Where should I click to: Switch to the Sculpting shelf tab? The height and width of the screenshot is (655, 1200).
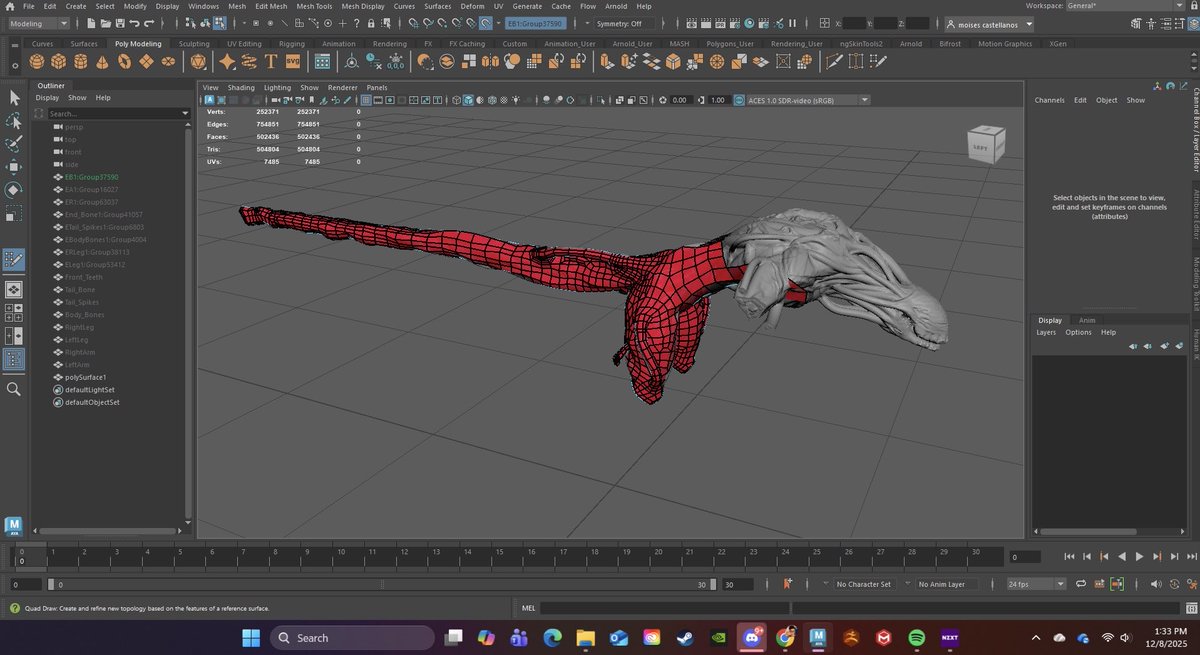click(x=194, y=44)
